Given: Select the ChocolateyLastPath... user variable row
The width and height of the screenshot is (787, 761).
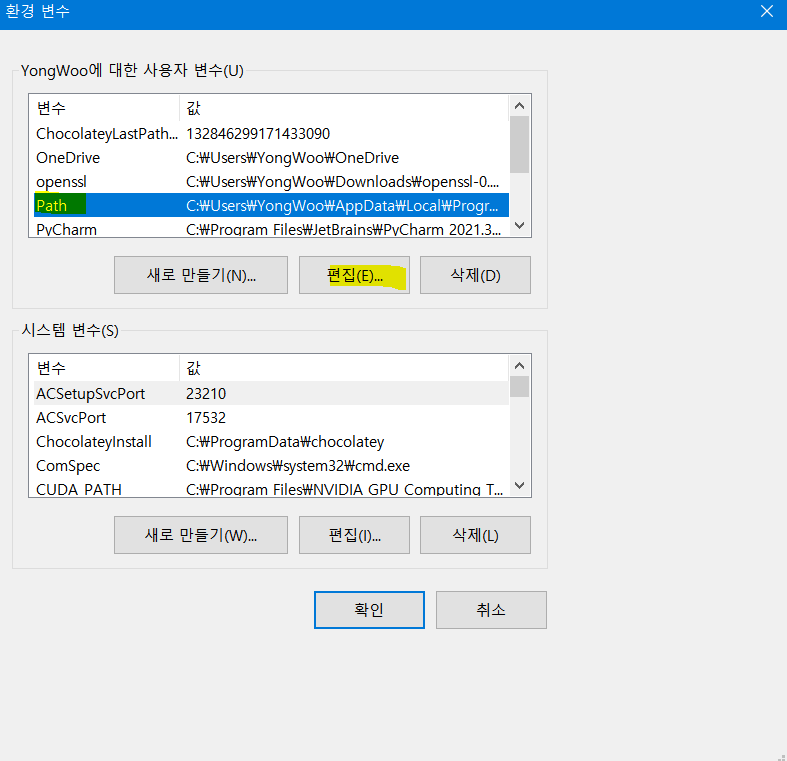Looking at the screenshot, I should [x=271, y=134].
